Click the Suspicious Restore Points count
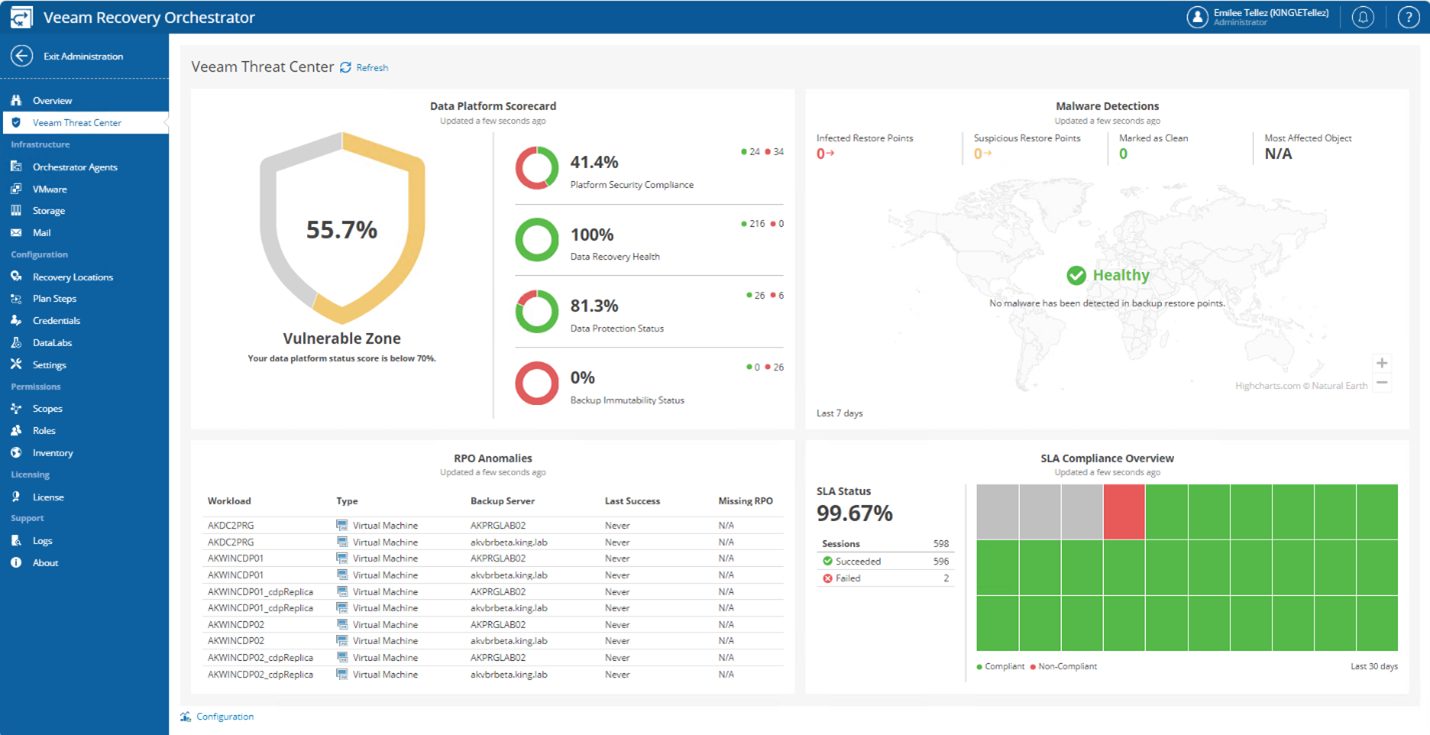The image size is (1430, 735). 983,154
